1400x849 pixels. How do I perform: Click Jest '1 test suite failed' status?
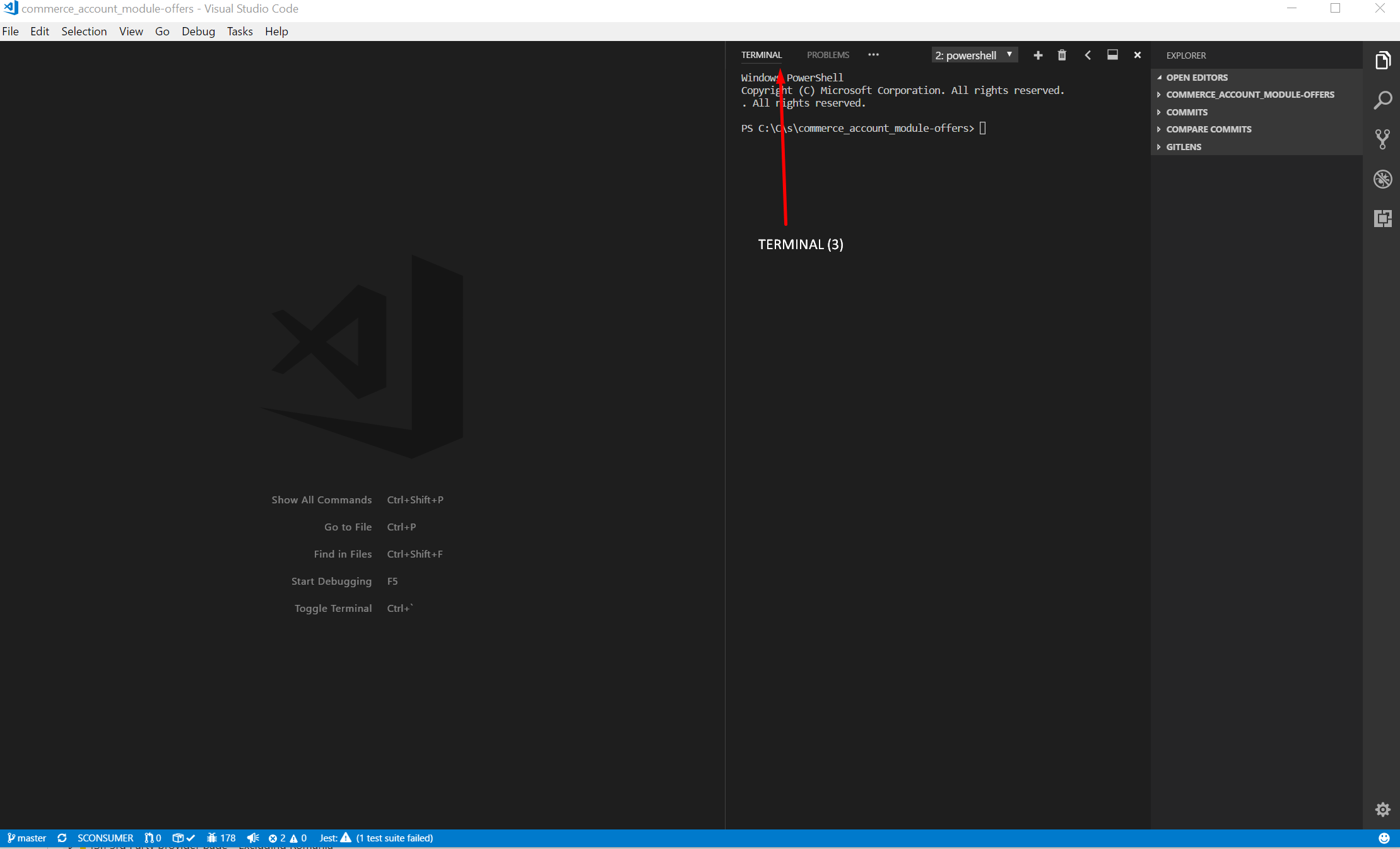(x=375, y=838)
